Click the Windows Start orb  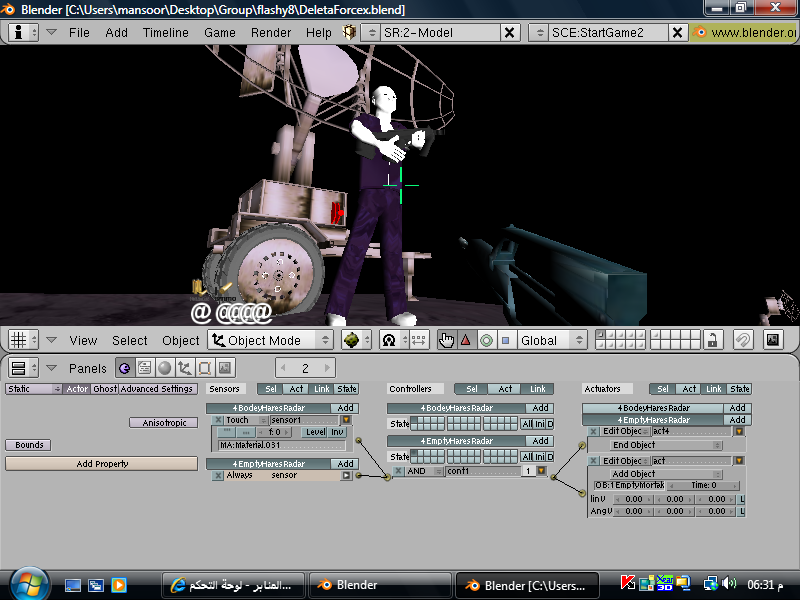pos(30,584)
